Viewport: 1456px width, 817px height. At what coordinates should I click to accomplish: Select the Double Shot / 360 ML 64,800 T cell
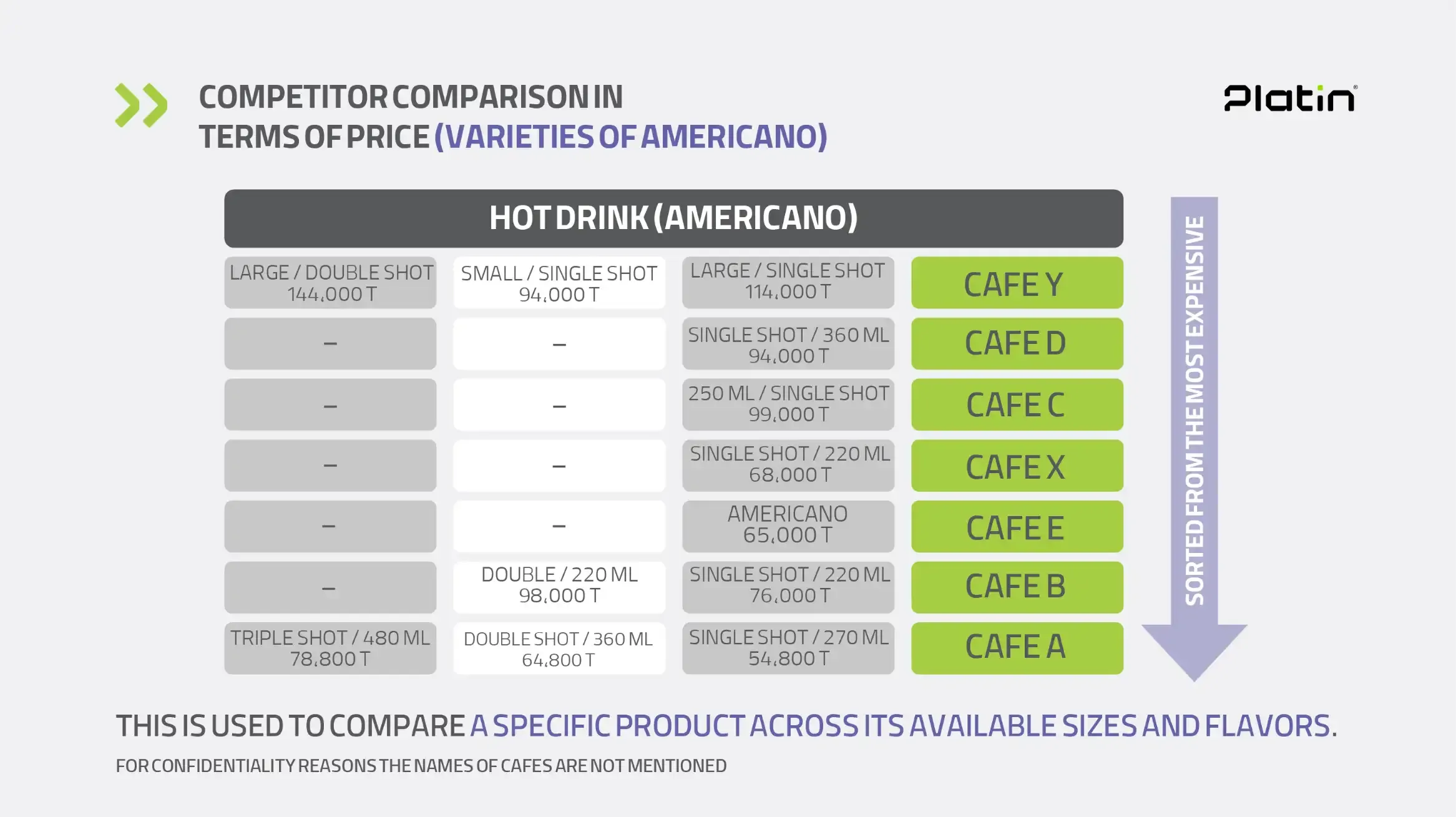coord(559,648)
